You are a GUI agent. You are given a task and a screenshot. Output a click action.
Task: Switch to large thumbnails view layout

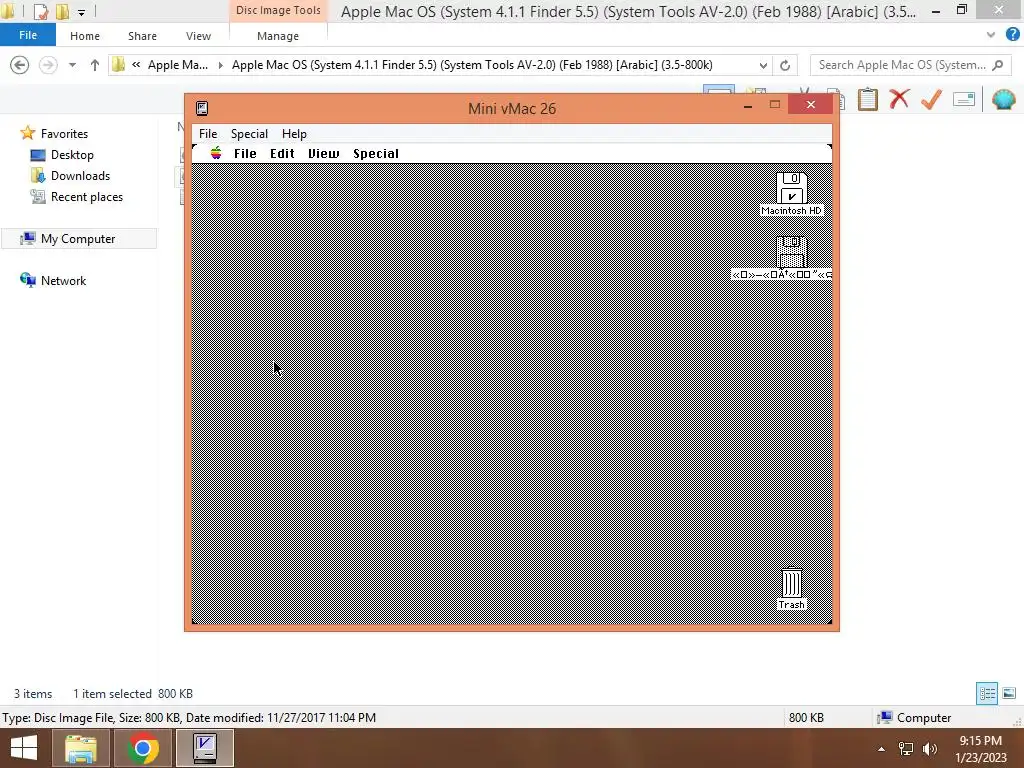click(x=1009, y=693)
